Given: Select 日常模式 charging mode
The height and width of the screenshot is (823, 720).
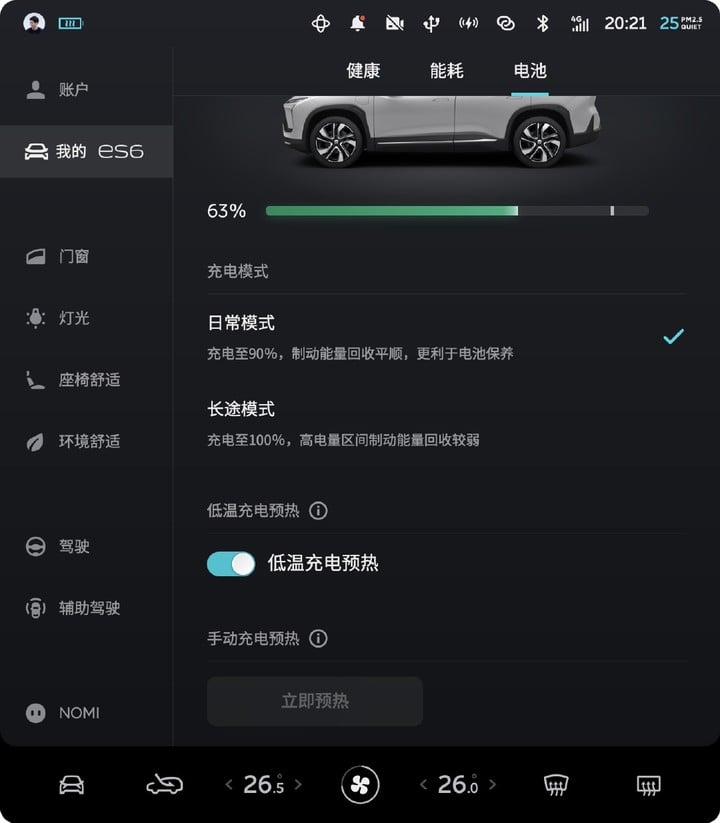Looking at the screenshot, I should tap(446, 337).
